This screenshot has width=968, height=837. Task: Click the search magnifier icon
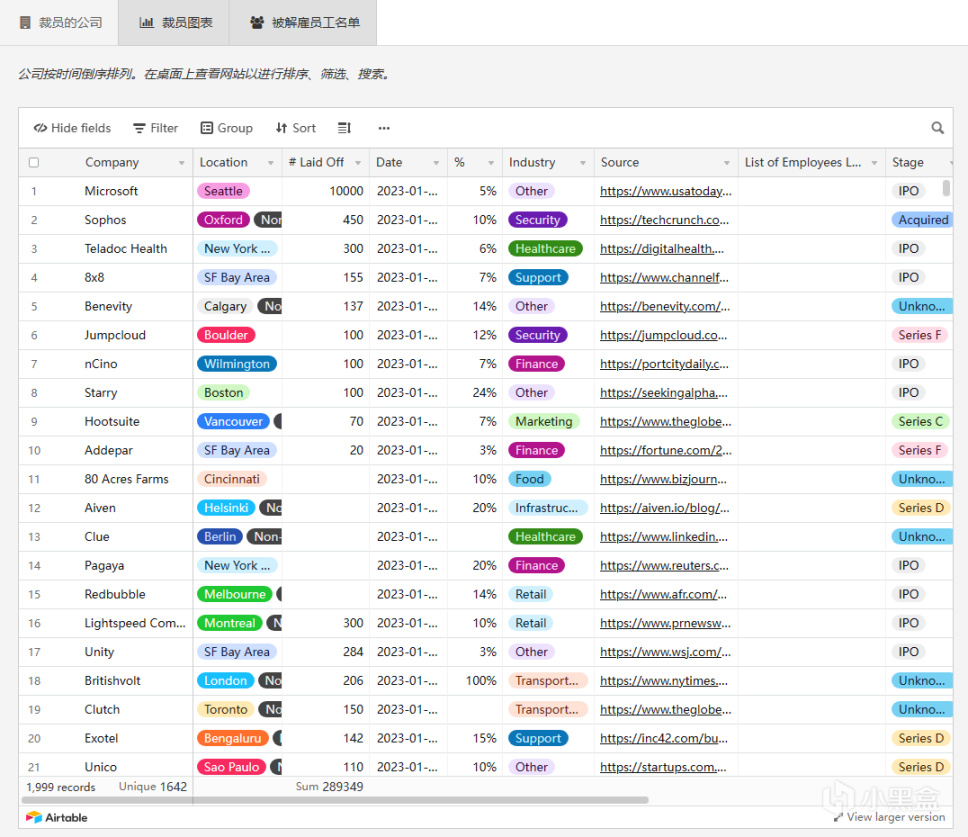click(x=937, y=128)
